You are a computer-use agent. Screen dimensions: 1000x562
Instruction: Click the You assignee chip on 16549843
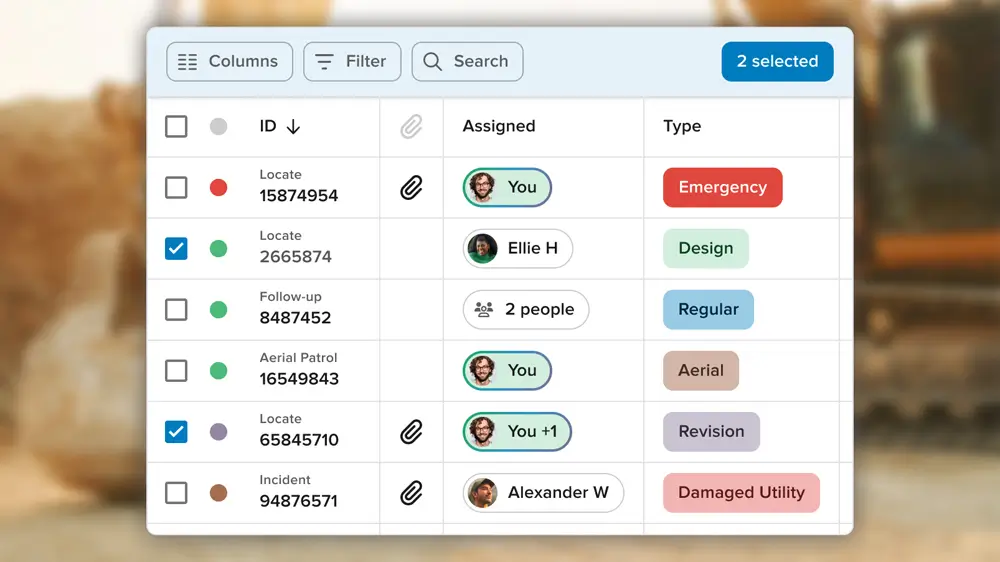[507, 371]
